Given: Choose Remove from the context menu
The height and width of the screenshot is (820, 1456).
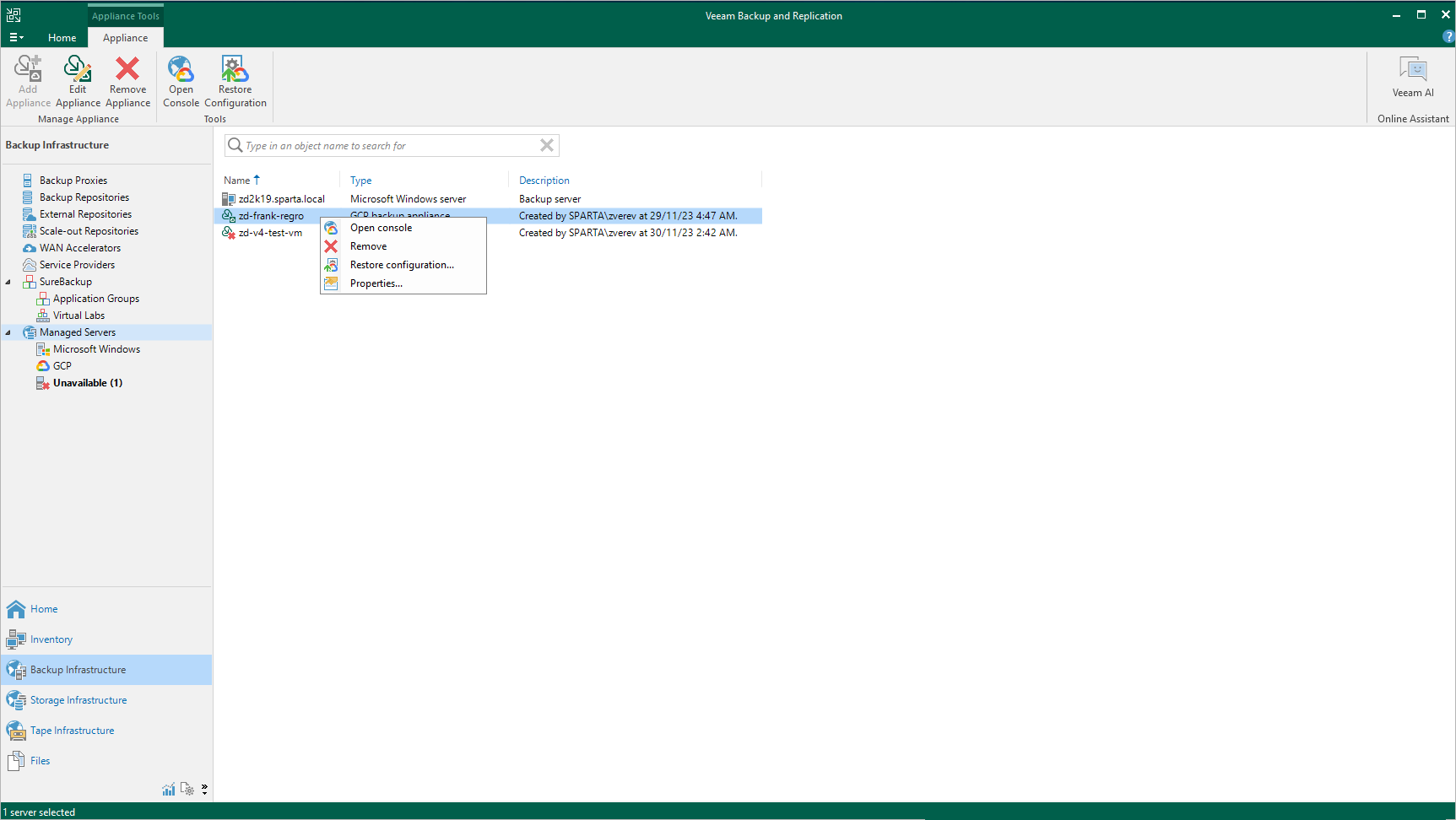Looking at the screenshot, I should pyautogui.click(x=403, y=246).
